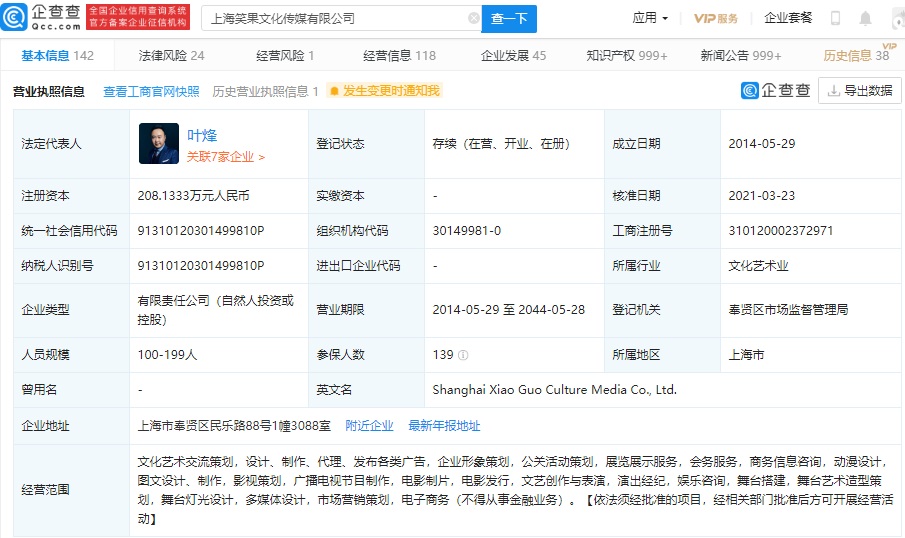The height and width of the screenshot is (538, 905).
Task: Open 叶烽 legal representative profile link
Action: tap(202, 136)
